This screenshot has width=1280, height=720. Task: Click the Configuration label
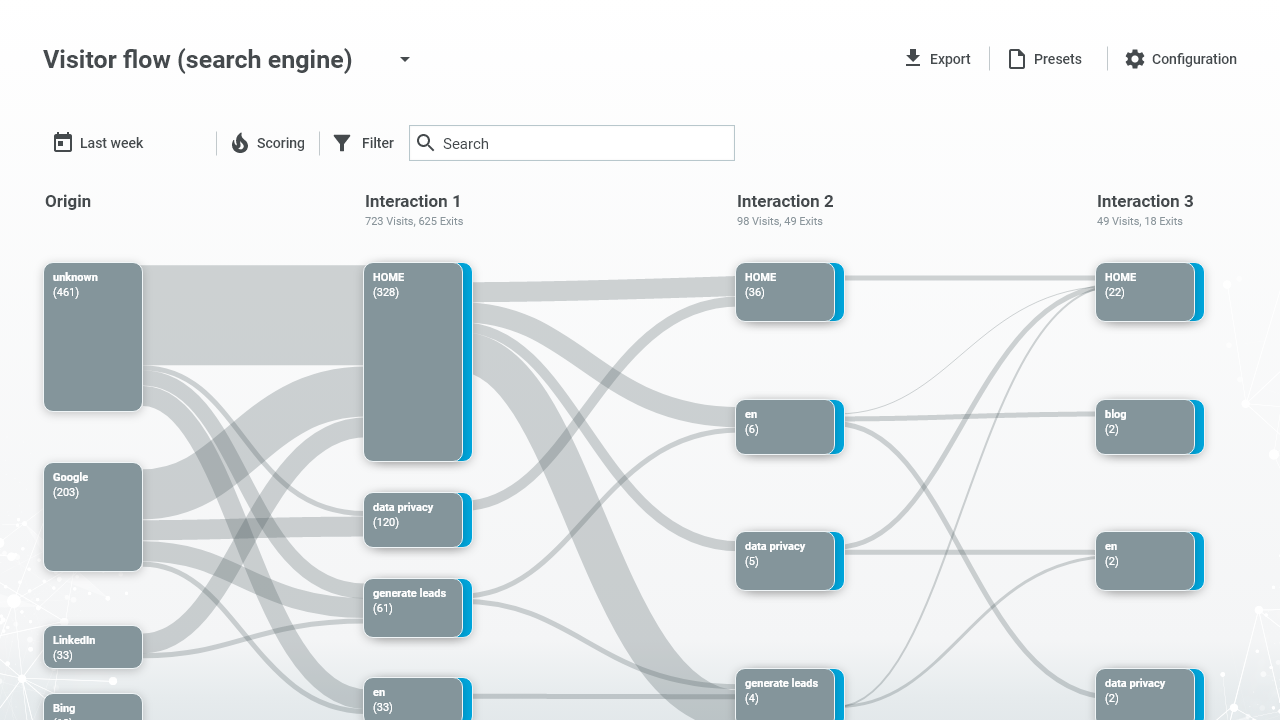click(x=1194, y=59)
